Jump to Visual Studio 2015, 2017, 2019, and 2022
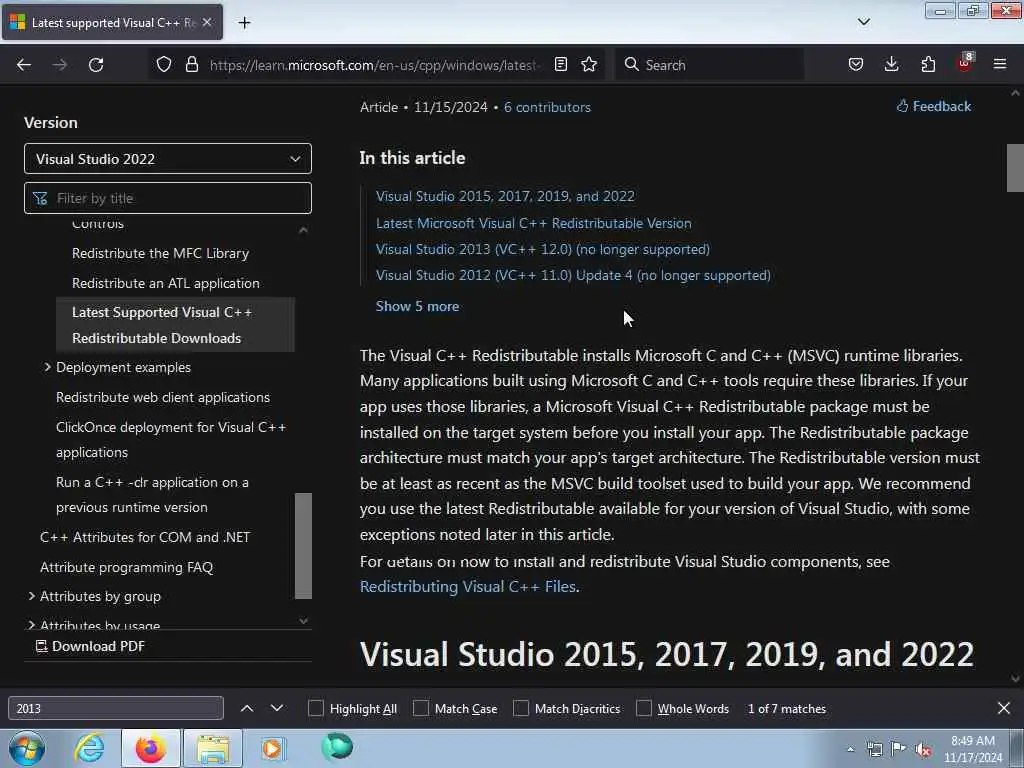 click(x=505, y=196)
